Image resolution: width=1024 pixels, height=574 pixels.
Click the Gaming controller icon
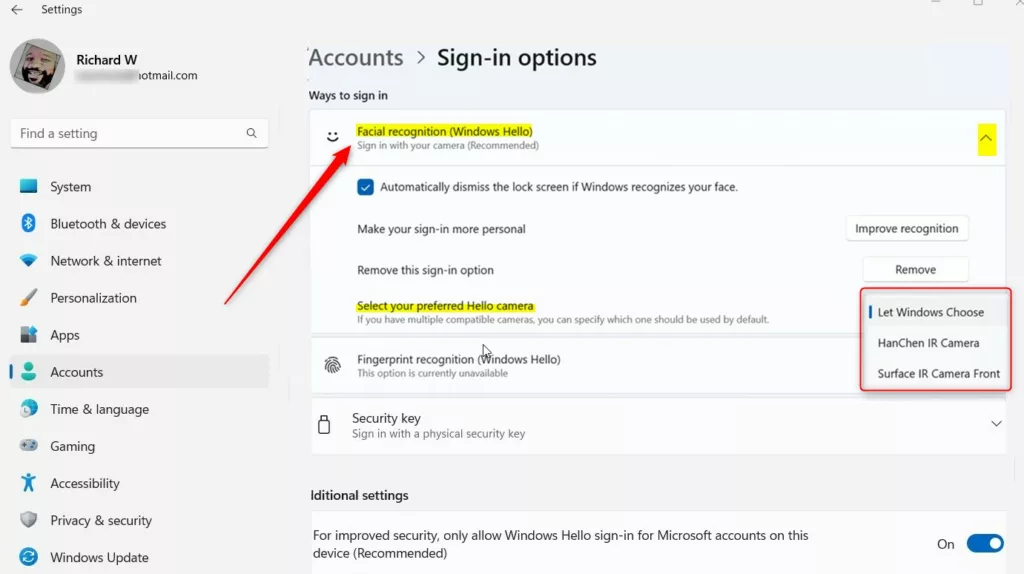tap(29, 446)
